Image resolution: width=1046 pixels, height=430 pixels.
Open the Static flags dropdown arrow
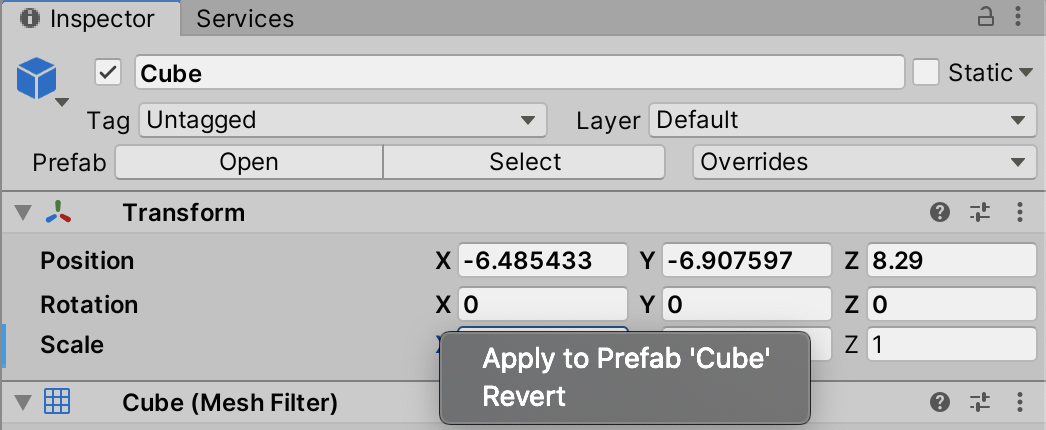tap(1026, 73)
